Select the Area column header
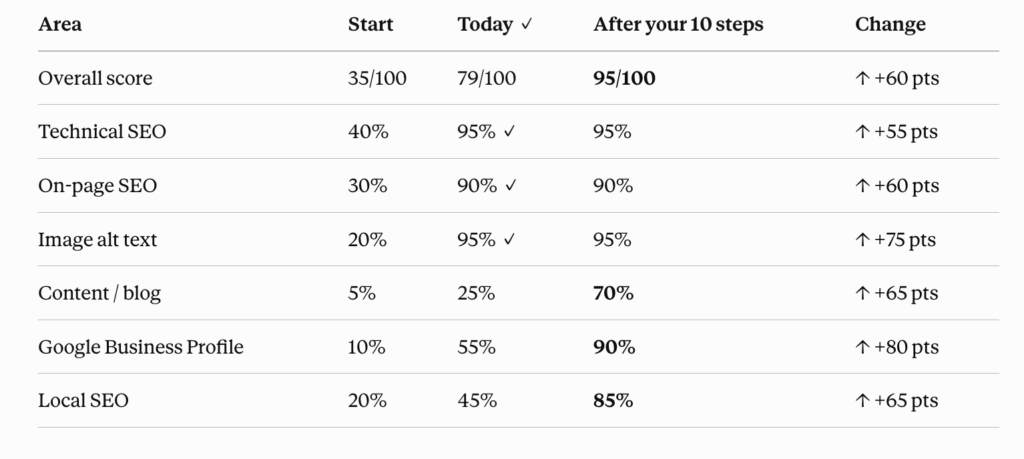 (x=60, y=25)
